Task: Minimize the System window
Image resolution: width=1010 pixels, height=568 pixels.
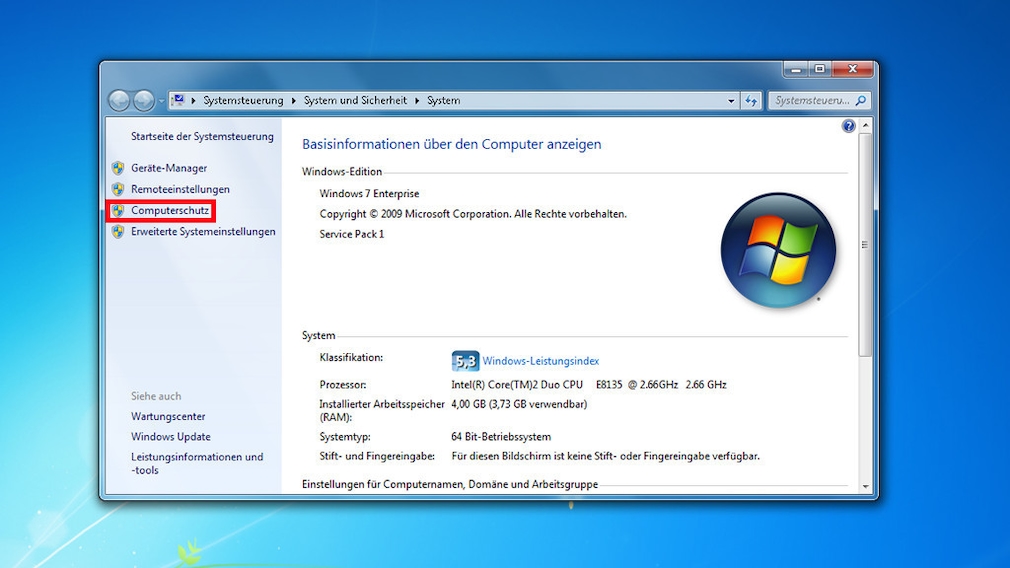Action: (x=796, y=69)
